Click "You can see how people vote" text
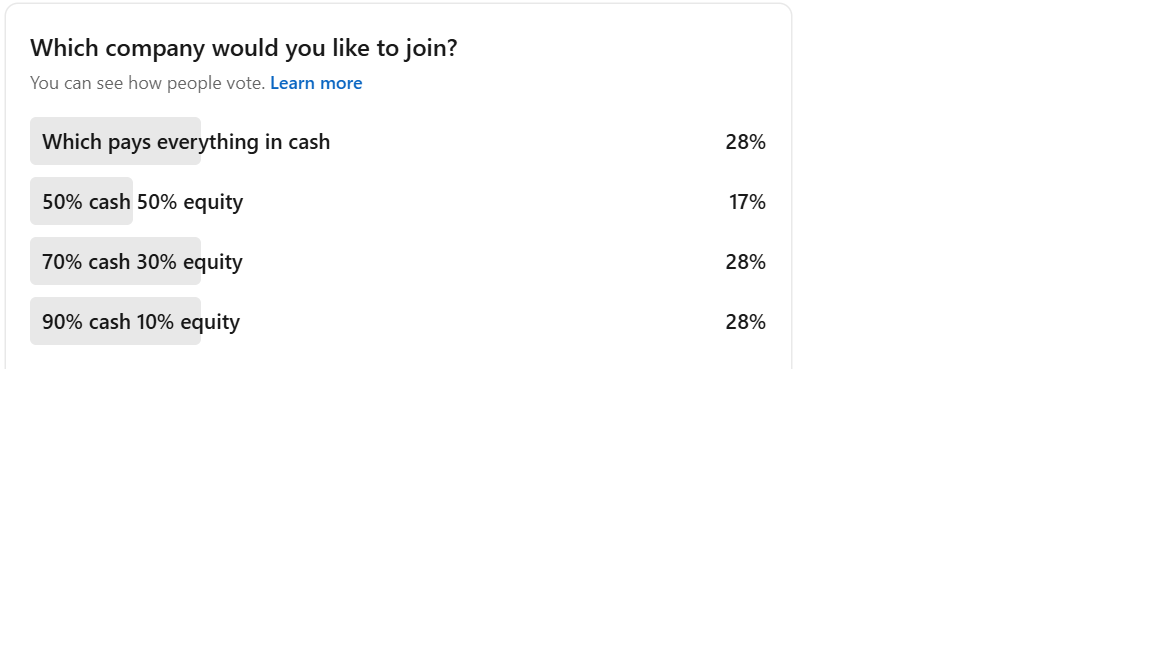 pyautogui.click(x=147, y=83)
